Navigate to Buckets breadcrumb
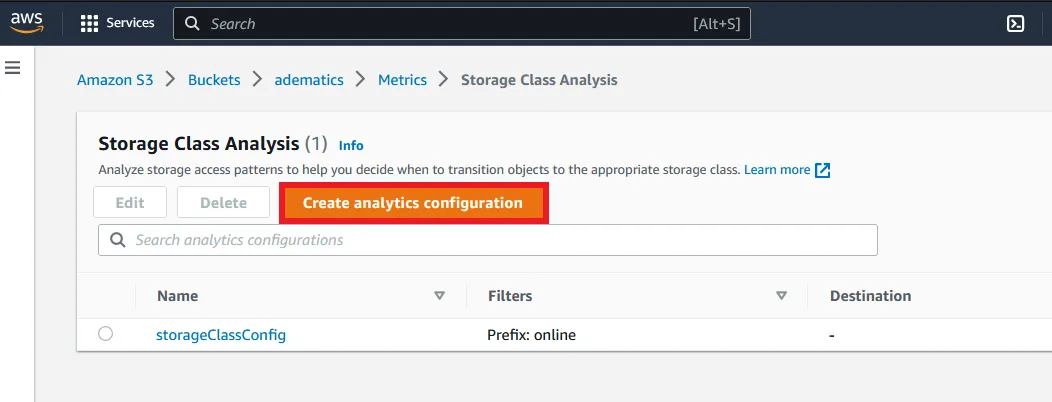The width and height of the screenshot is (1052, 402). [x=214, y=80]
